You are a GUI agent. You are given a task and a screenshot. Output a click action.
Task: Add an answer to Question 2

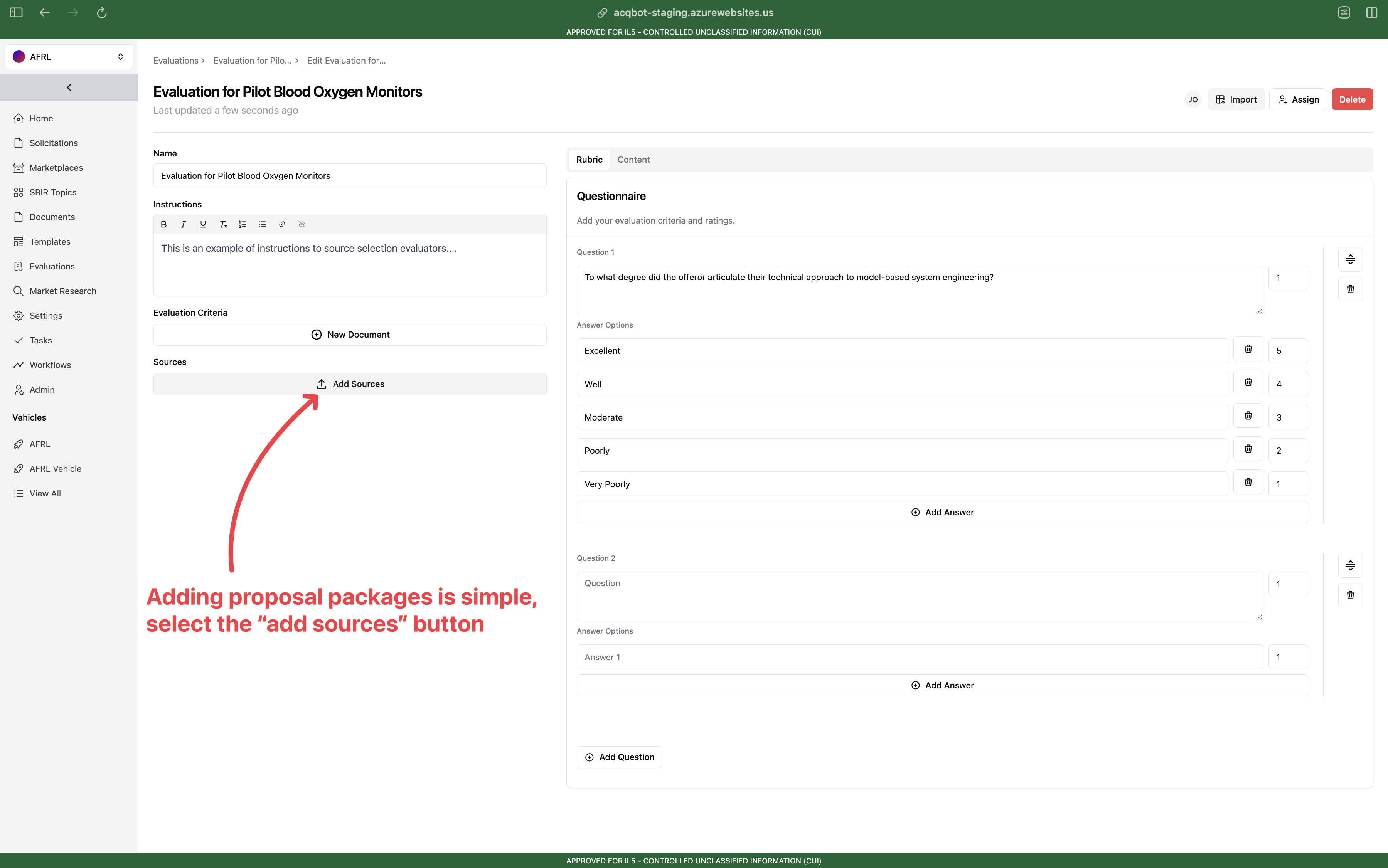click(942, 685)
